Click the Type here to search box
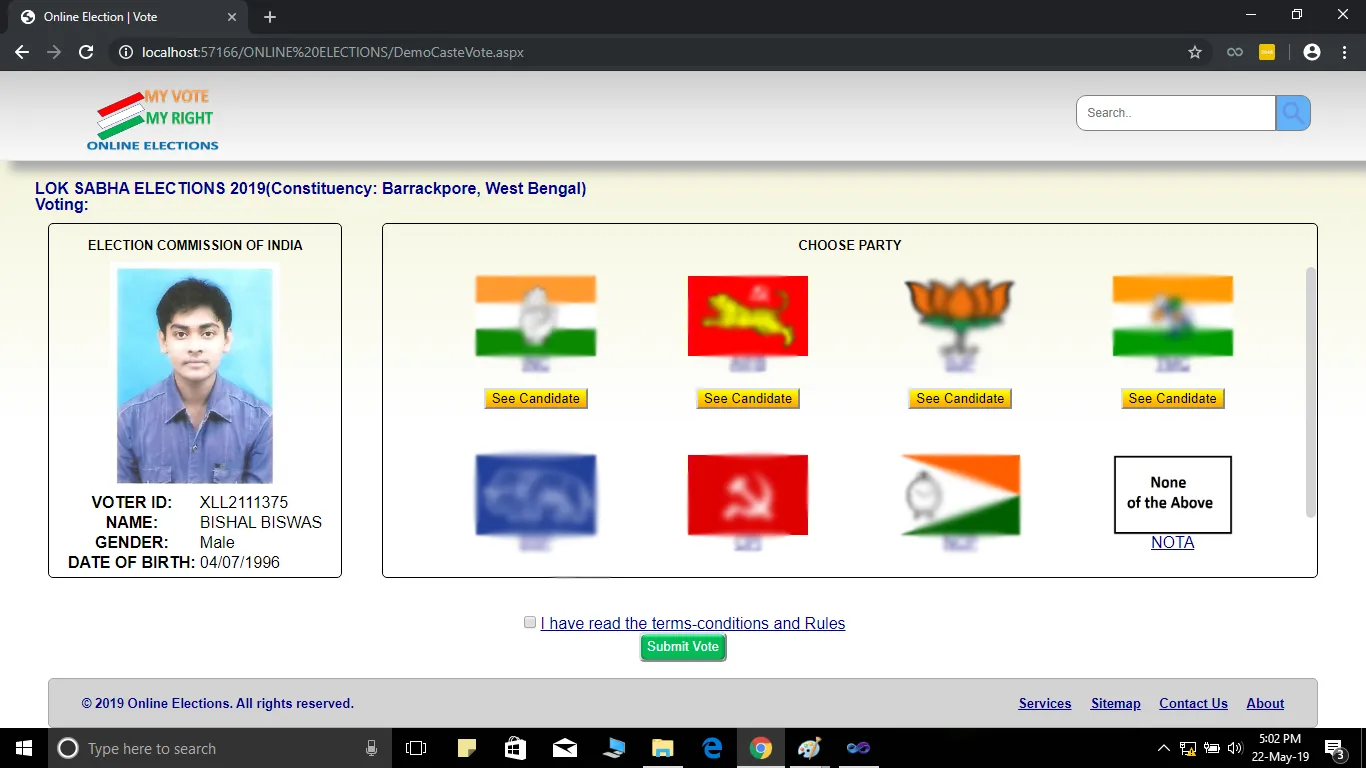This screenshot has height=768, width=1366. (218, 748)
